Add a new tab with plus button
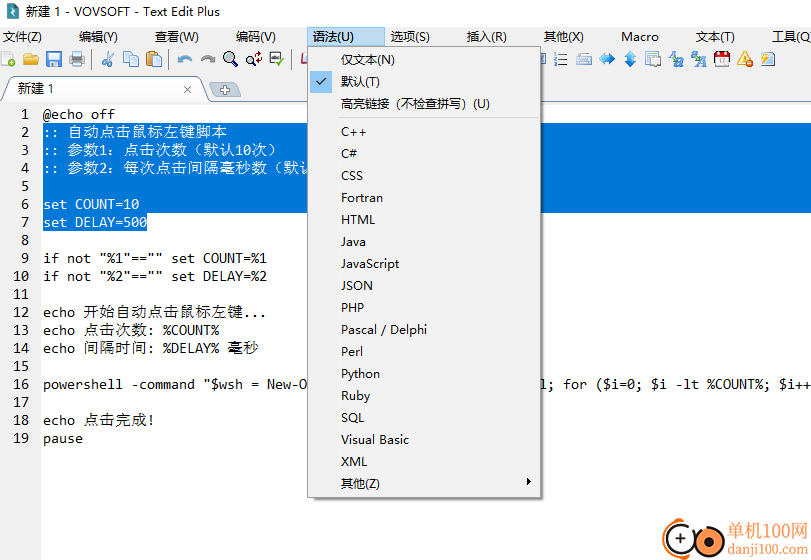This screenshot has width=811, height=560. [225, 90]
